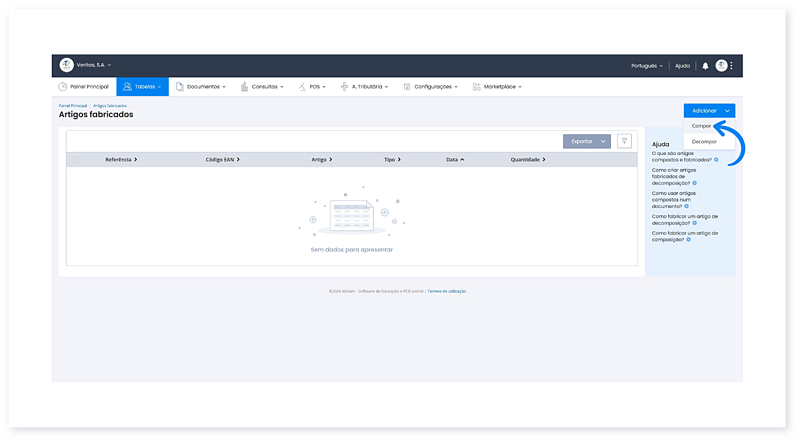The height and width of the screenshot is (442, 800).
Task: Click the Exportar button
Action: point(581,141)
